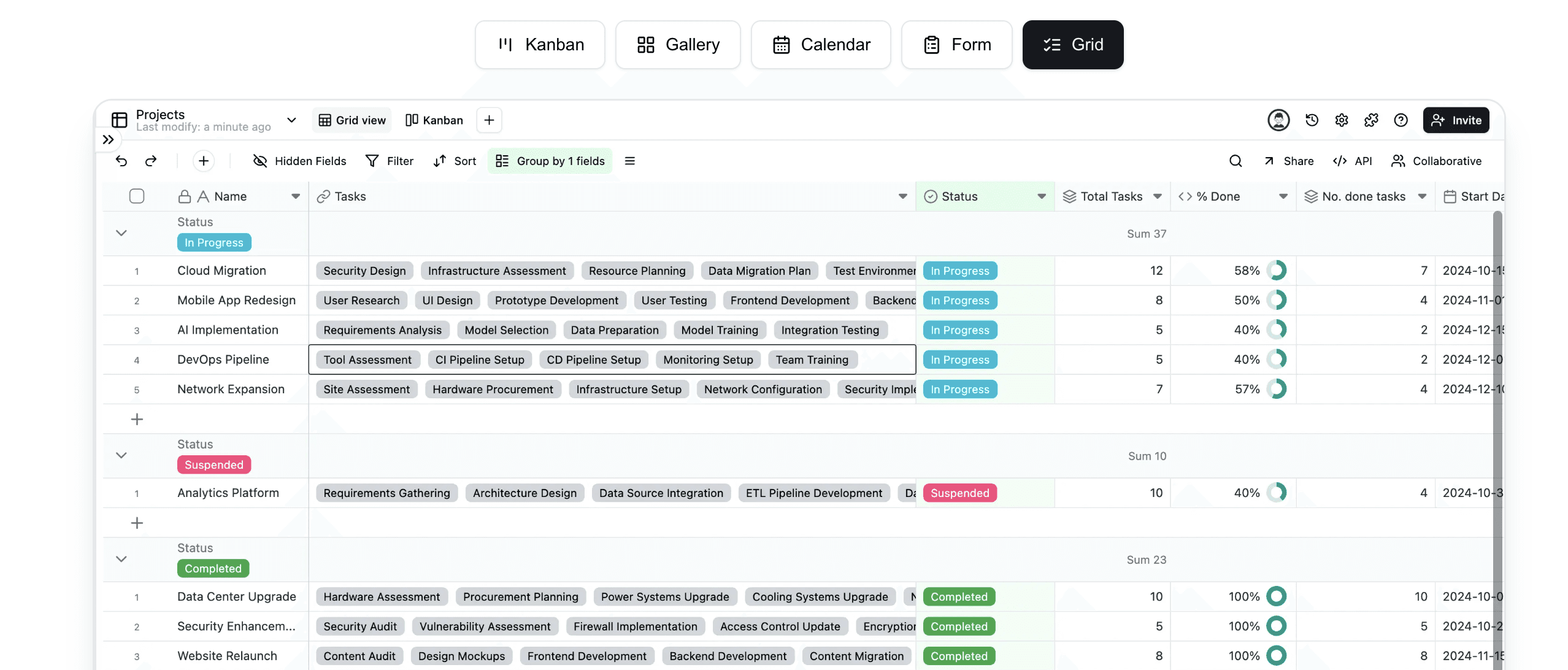1568x670 pixels.
Task: Expand sidebar with double-chevron icon
Action: [108, 139]
